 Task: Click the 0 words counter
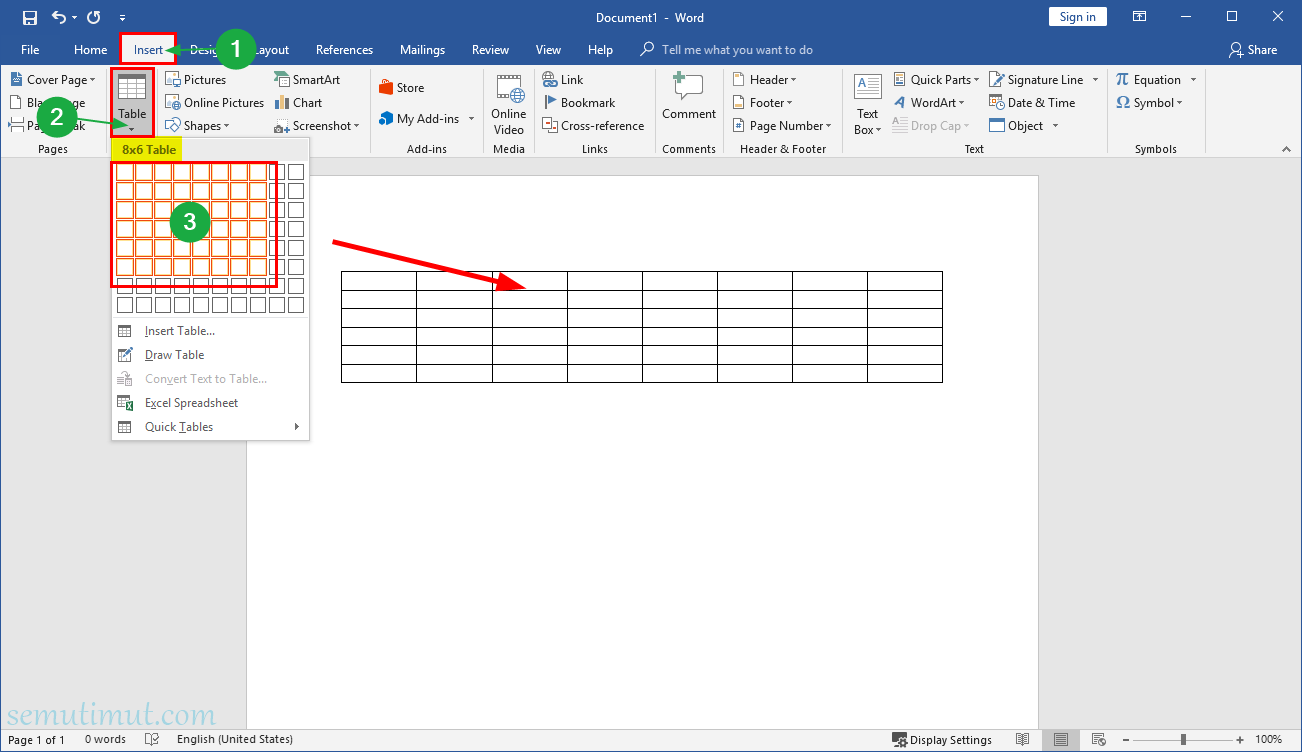(105, 740)
